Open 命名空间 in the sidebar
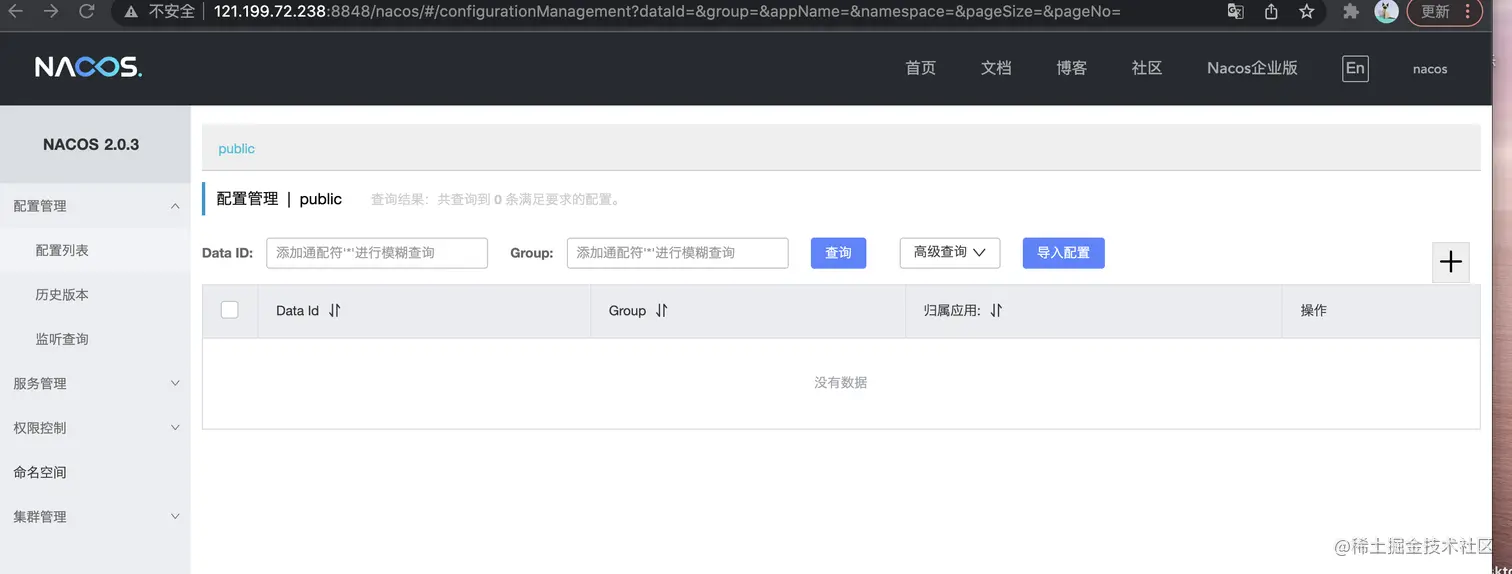The width and height of the screenshot is (1512, 574). point(40,472)
